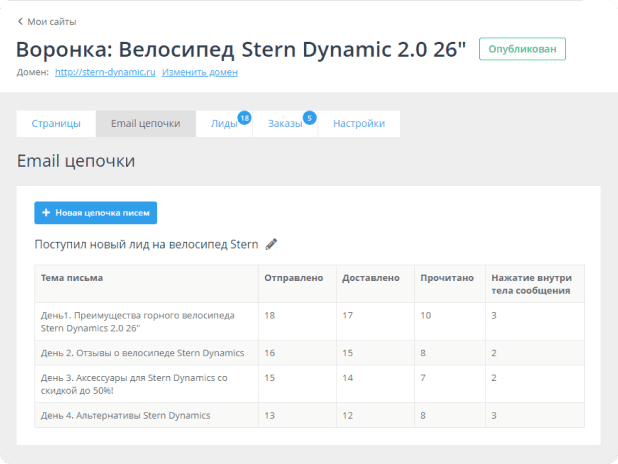
Task: Click the Лиды badge showing 18
Action: (x=244, y=118)
